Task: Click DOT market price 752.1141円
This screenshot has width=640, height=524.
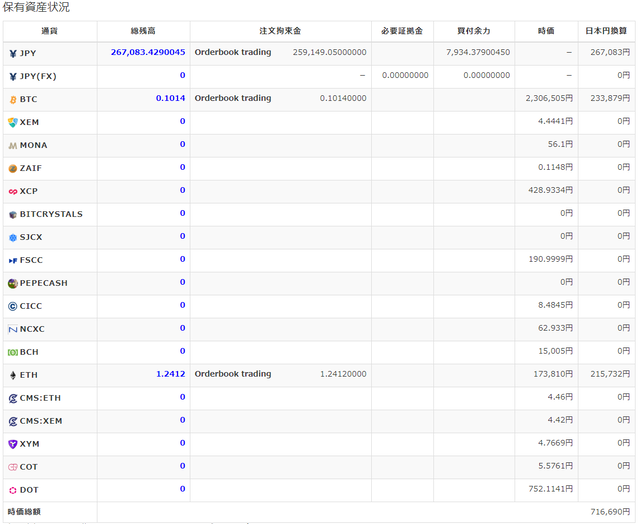Action: pos(550,489)
